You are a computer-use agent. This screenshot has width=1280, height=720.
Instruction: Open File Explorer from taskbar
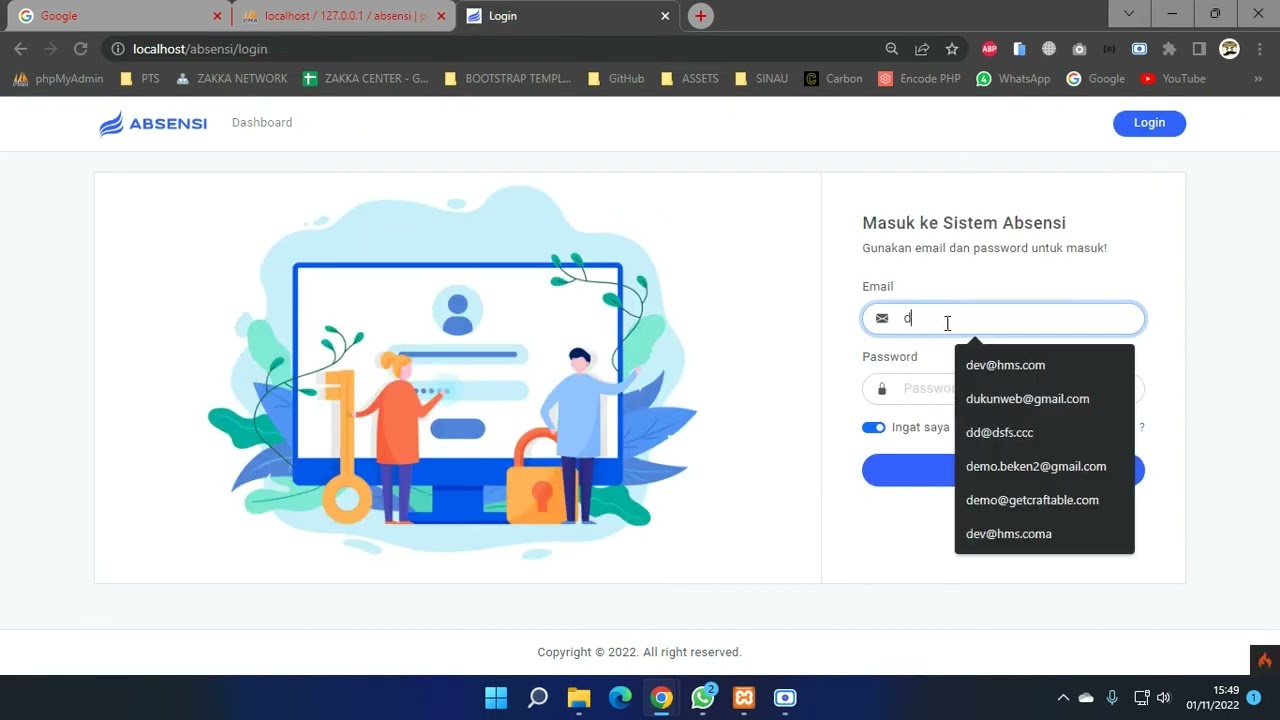(579, 698)
